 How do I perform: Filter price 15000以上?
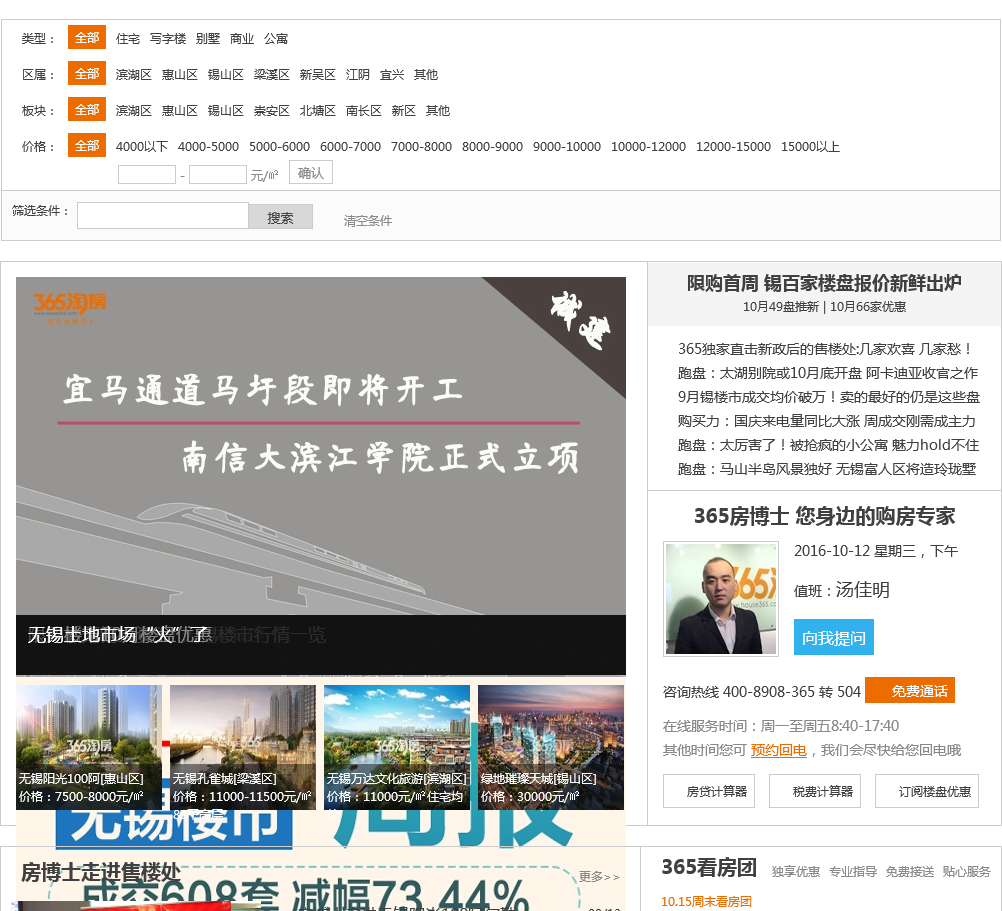[810, 147]
